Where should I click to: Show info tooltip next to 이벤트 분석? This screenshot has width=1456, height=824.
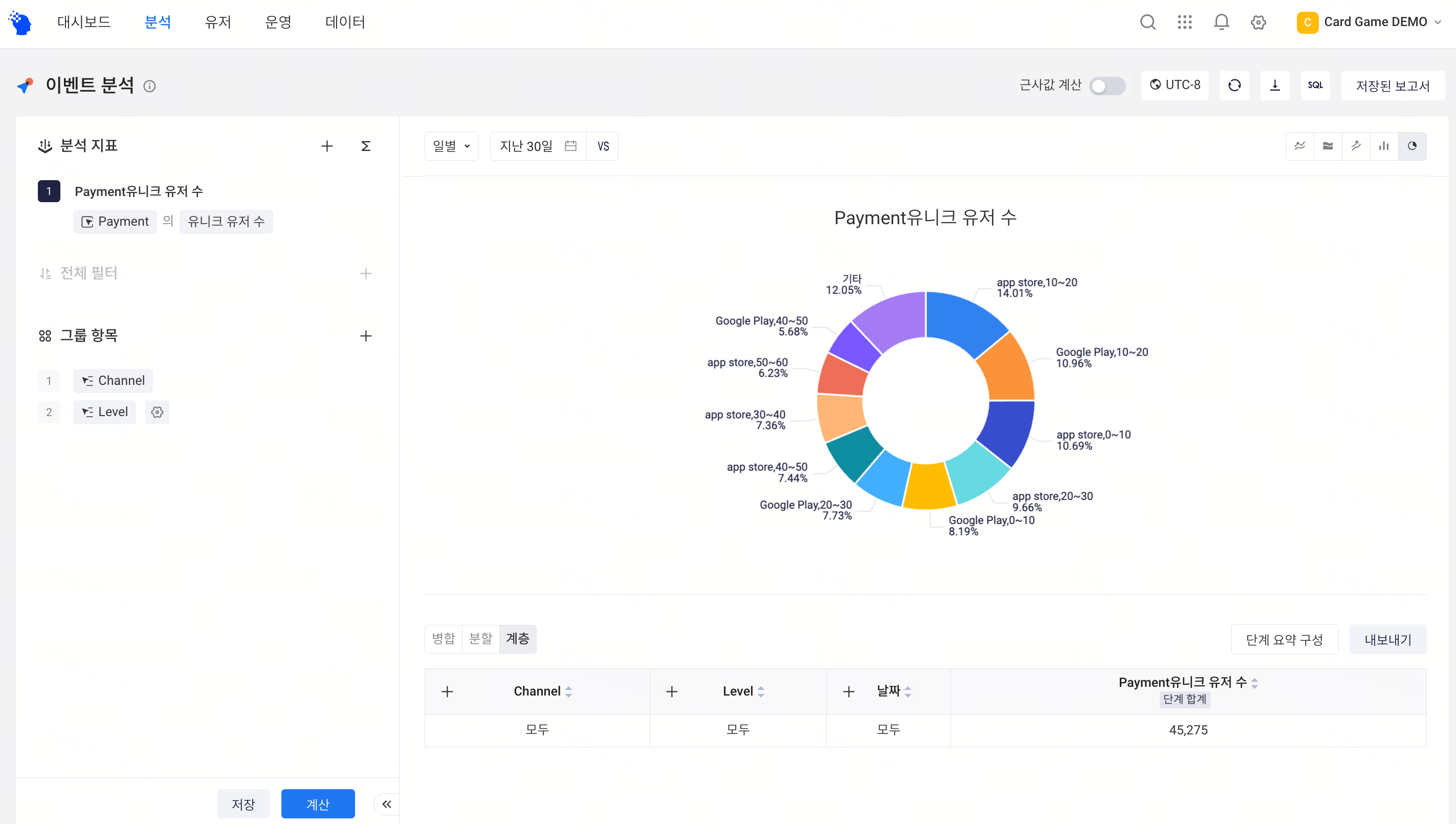click(149, 86)
